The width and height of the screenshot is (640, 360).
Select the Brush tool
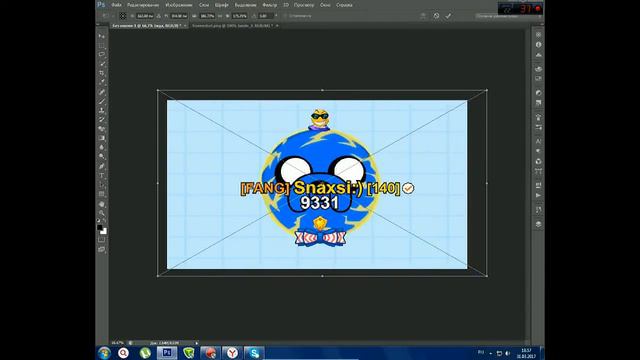(x=101, y=101)
